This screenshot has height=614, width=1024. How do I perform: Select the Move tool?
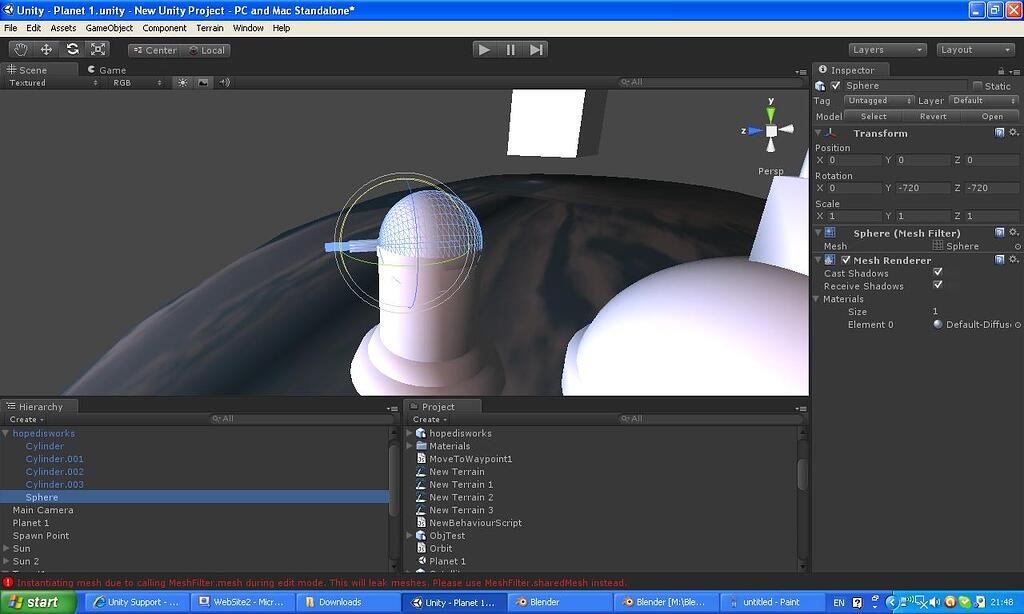[x=45, y=49]
